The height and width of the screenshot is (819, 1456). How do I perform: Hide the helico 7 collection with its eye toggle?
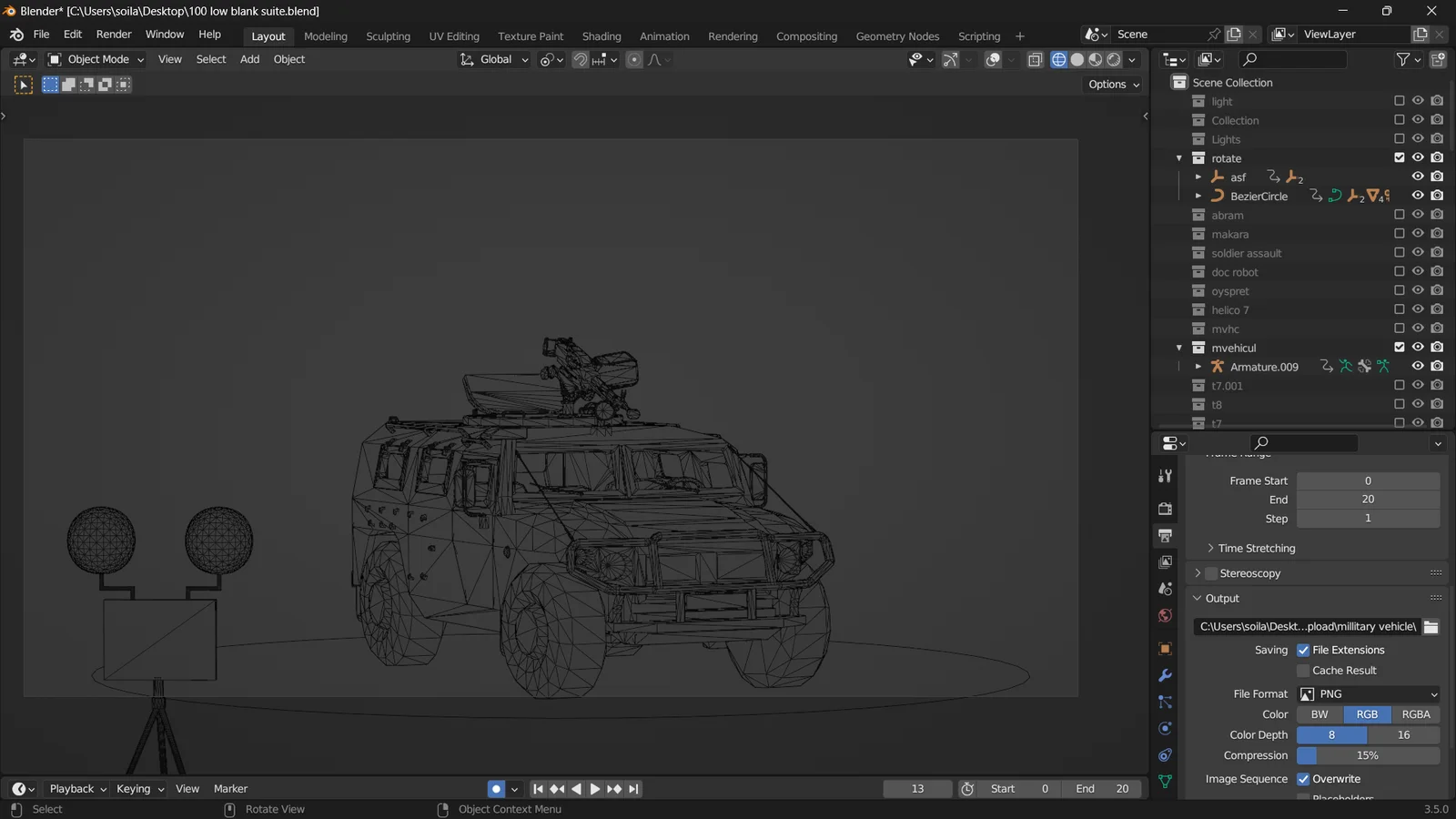pos(1417,309)
